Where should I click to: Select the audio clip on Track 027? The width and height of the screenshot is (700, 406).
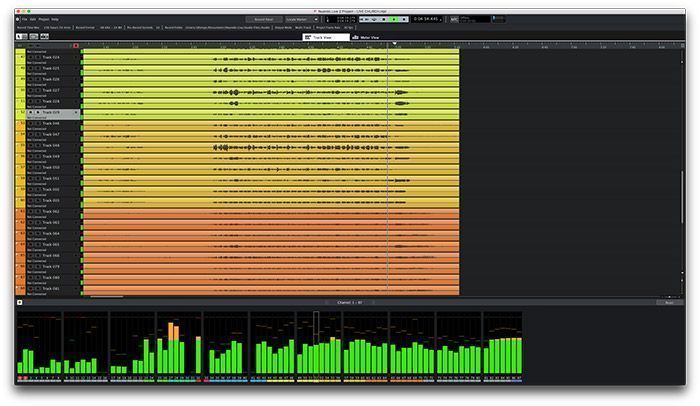click(x=271, y=92)
